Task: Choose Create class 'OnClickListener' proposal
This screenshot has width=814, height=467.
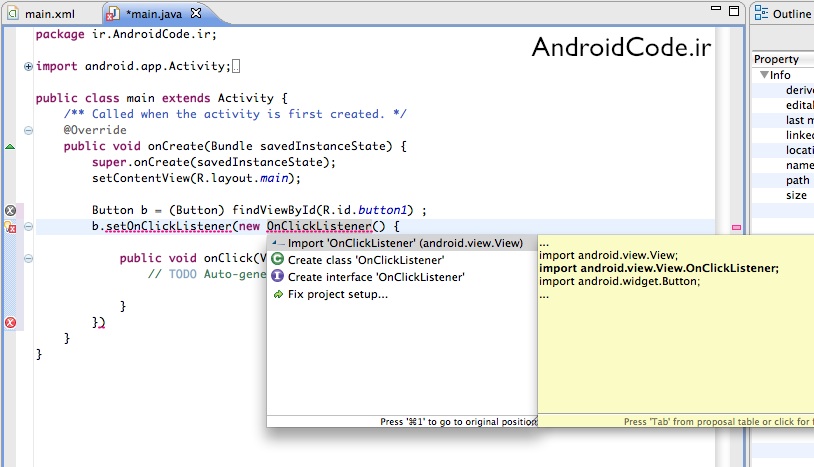Action: (366, 260)
